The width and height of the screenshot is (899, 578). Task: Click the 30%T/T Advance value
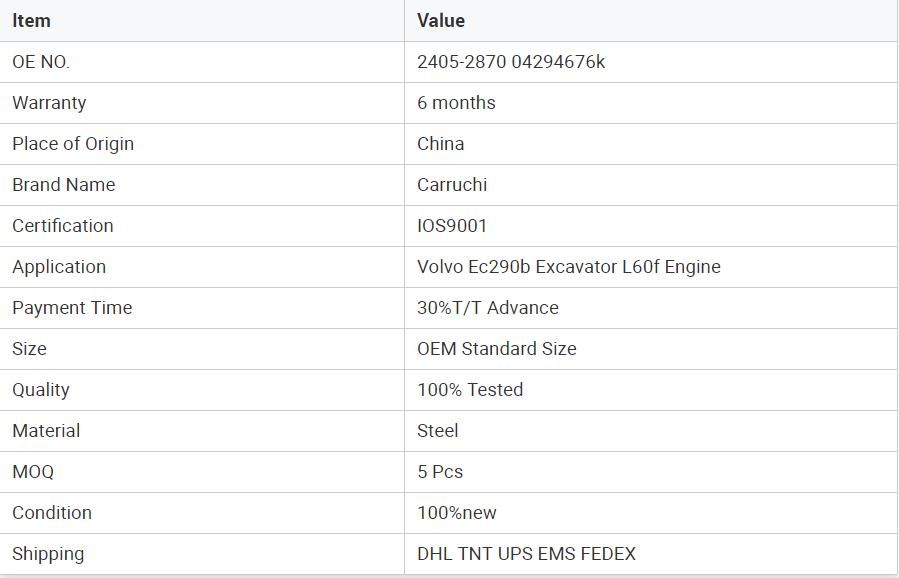[x=488, y=308]
